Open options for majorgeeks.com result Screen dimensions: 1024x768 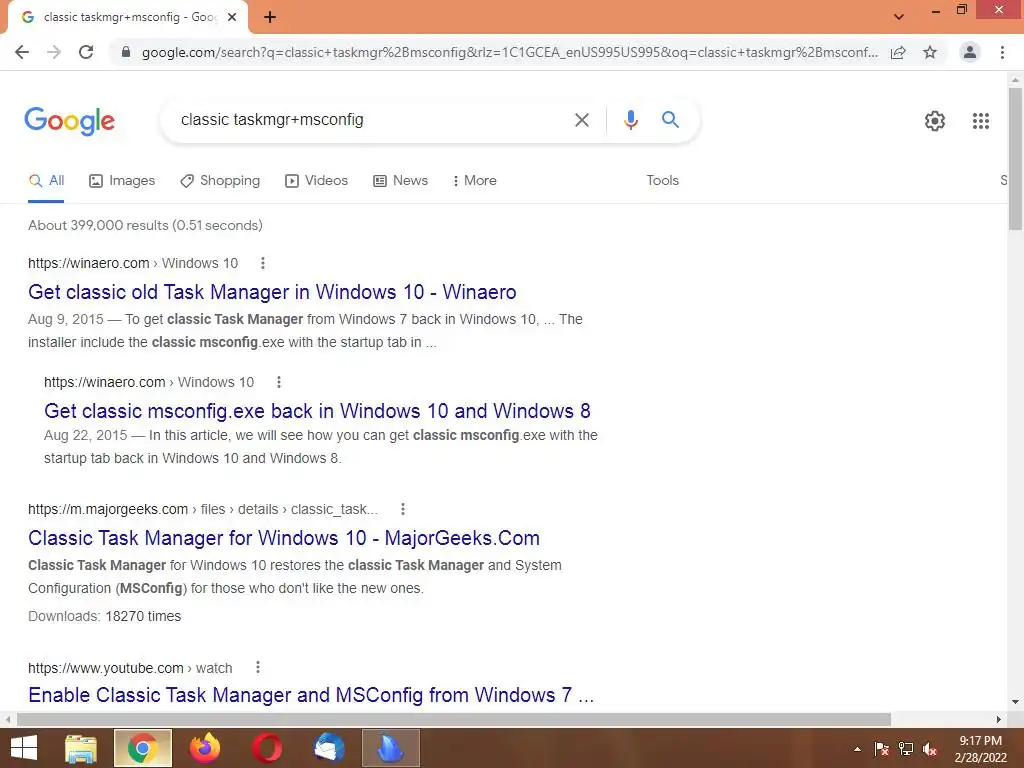(403, 509)
